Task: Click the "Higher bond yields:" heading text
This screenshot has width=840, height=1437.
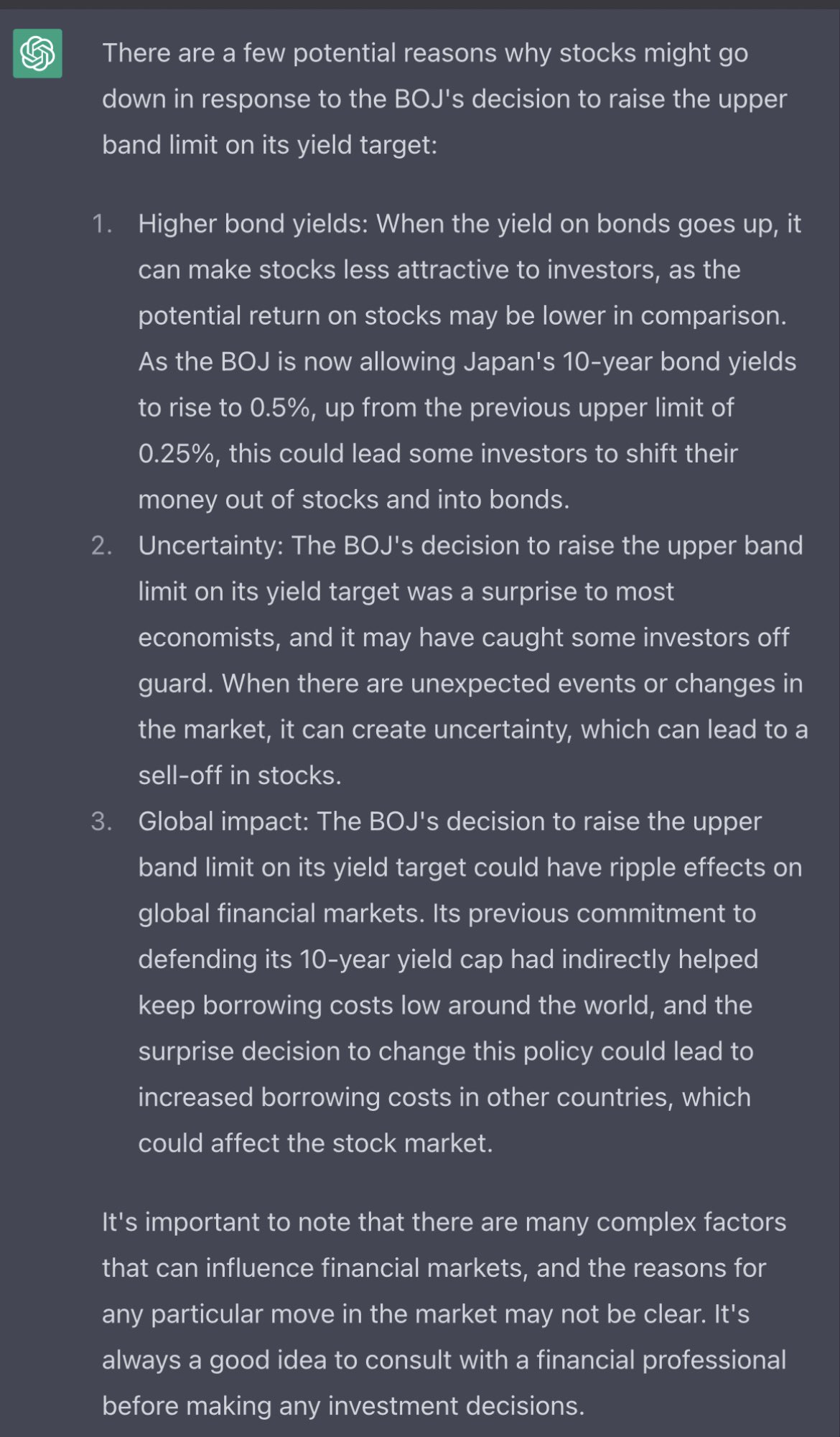Action: [253, 224]
